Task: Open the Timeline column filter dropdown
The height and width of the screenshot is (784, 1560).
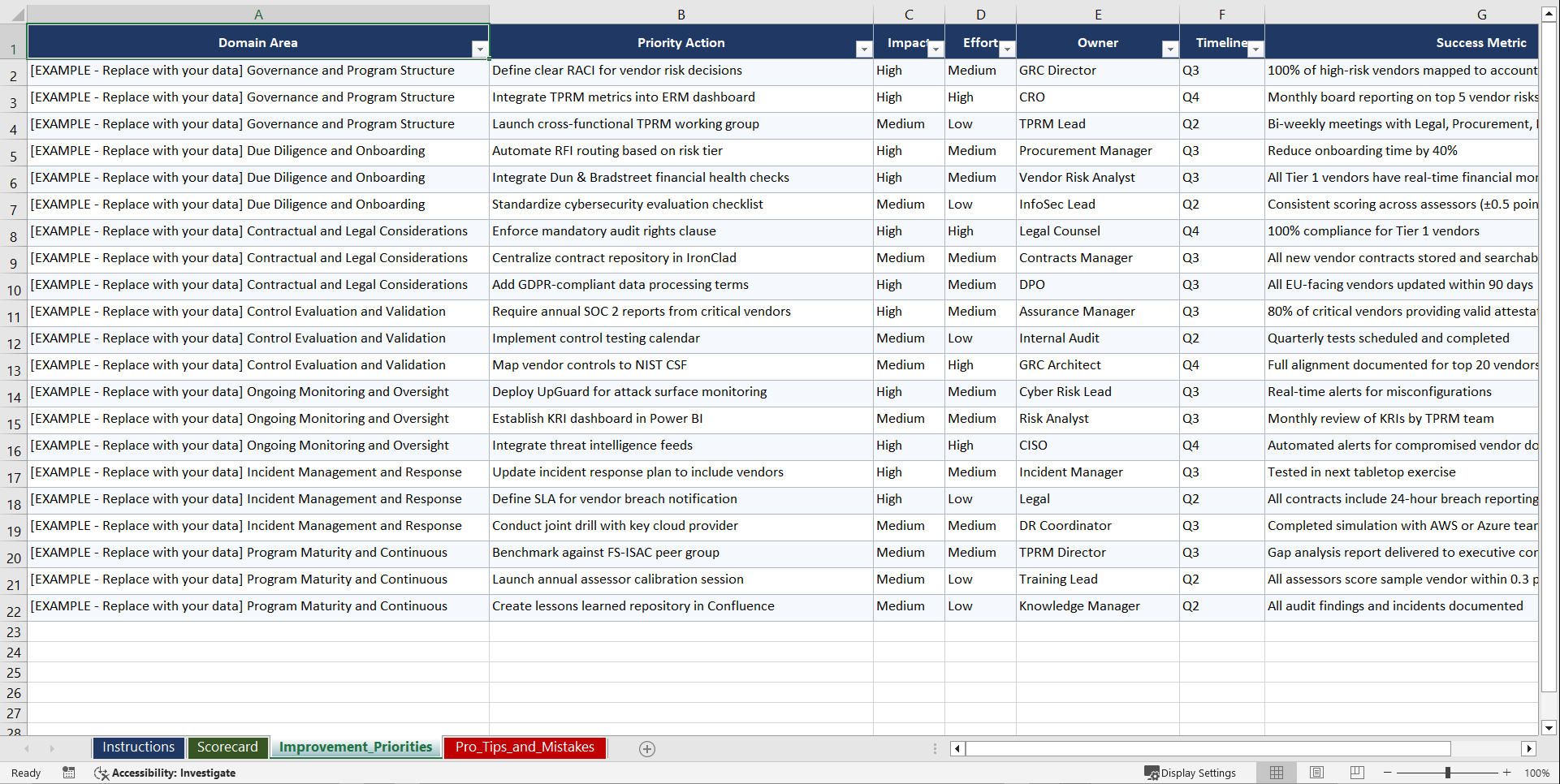Action: (1255, 49)
